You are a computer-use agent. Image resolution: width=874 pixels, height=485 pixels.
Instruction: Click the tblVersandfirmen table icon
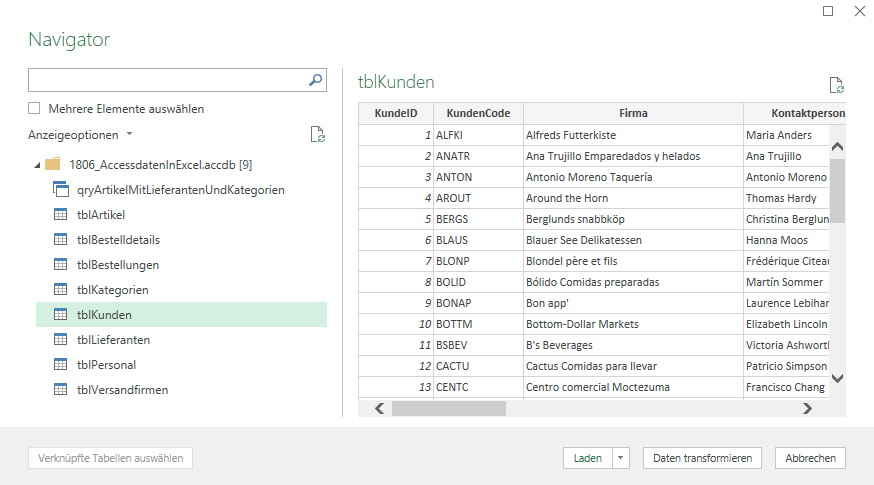click(x=60, y=389)
